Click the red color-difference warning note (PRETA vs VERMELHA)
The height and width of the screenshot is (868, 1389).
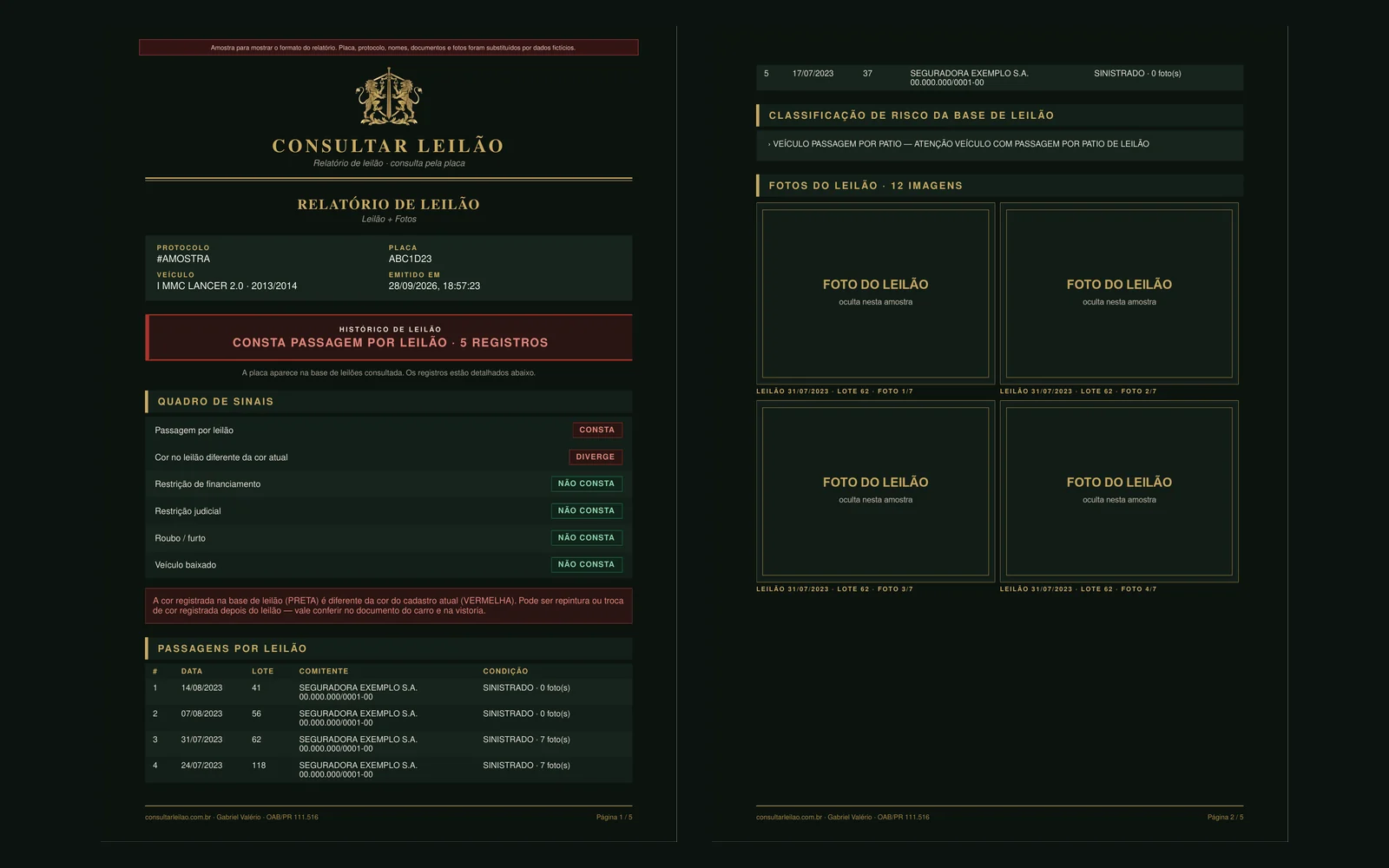(x=389, y=606)
